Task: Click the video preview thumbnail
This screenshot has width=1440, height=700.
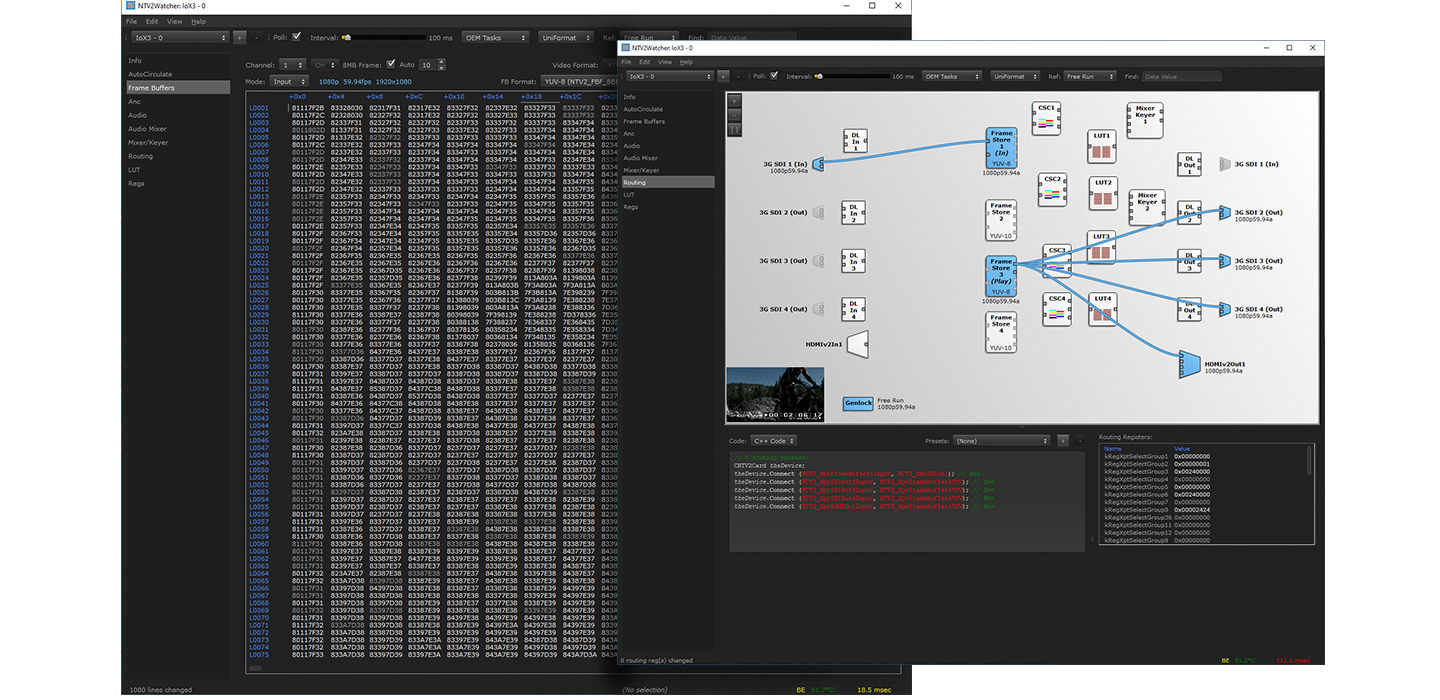Action: (774, 394)
